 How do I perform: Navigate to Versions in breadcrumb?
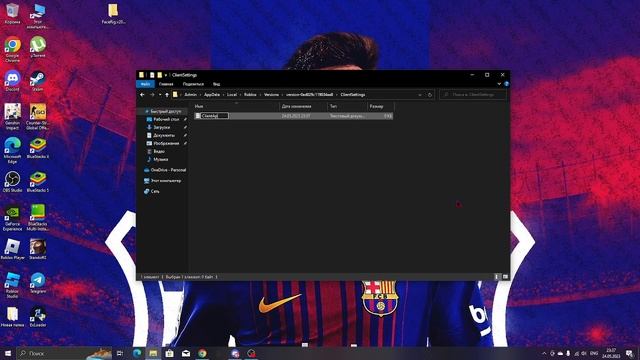[271, 95]
